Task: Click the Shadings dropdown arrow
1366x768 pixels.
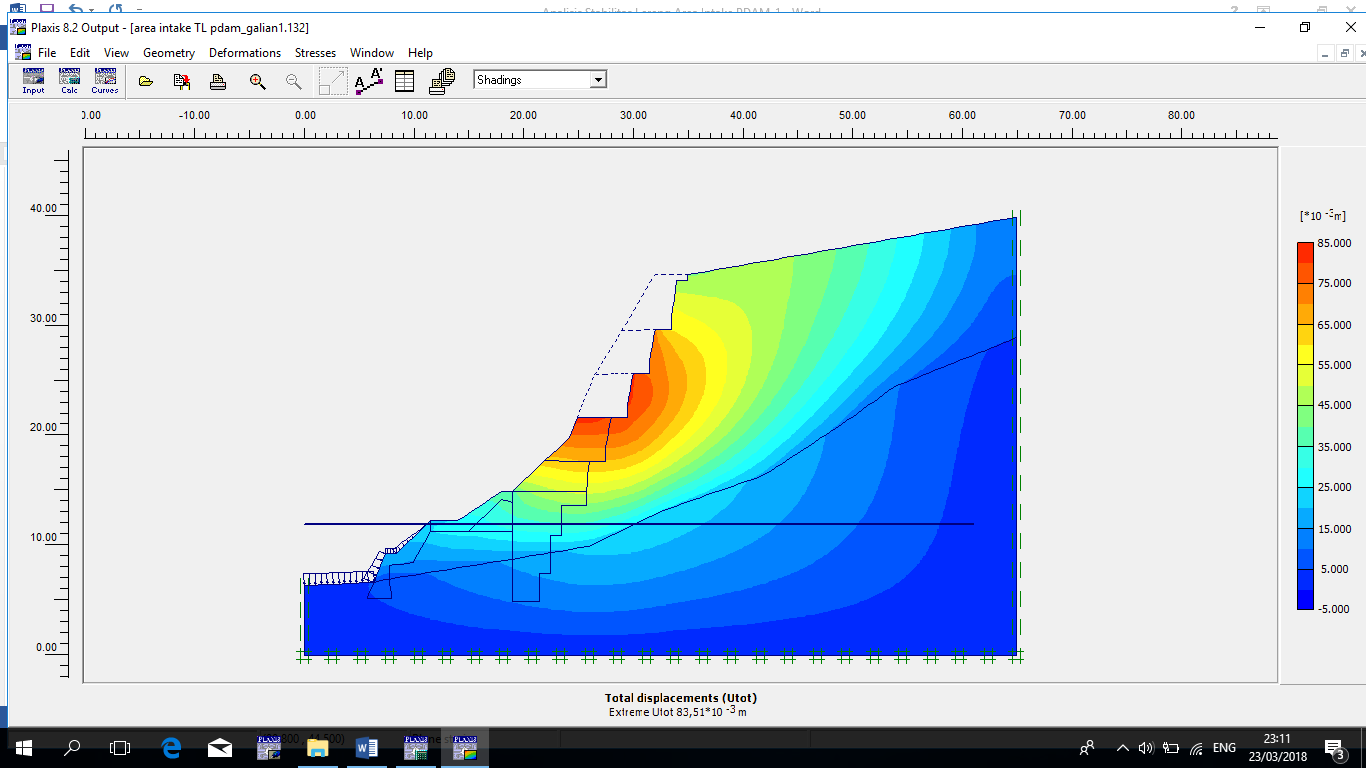Action: point(597,79)
